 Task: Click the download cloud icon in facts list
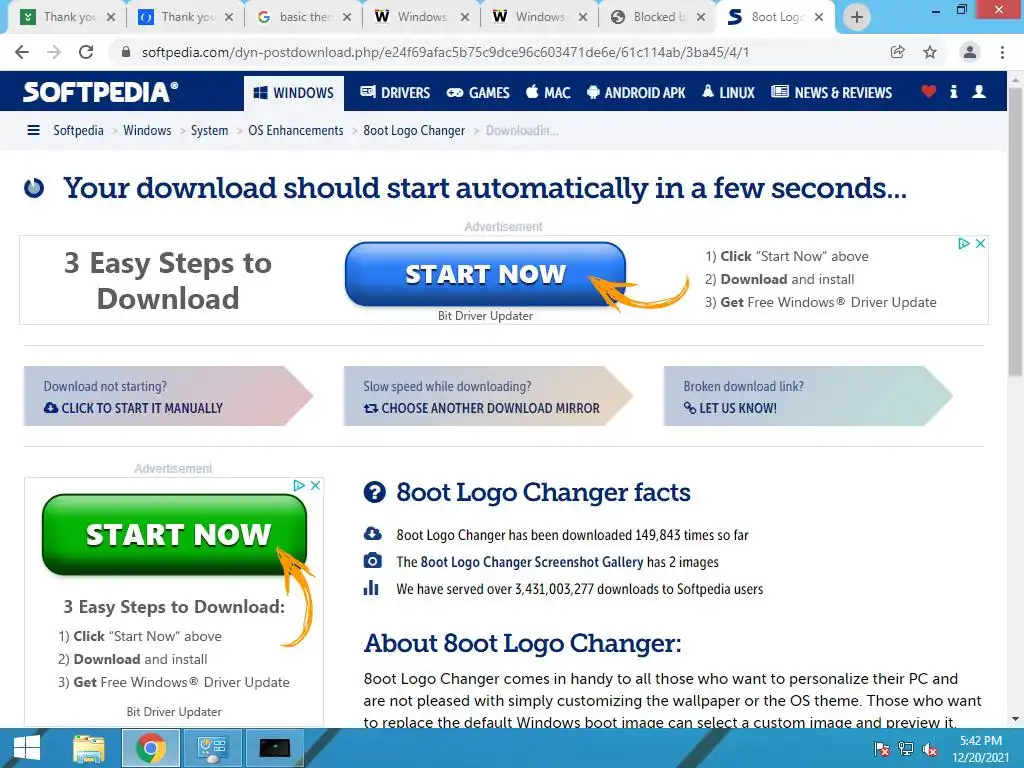click(372, 534)
